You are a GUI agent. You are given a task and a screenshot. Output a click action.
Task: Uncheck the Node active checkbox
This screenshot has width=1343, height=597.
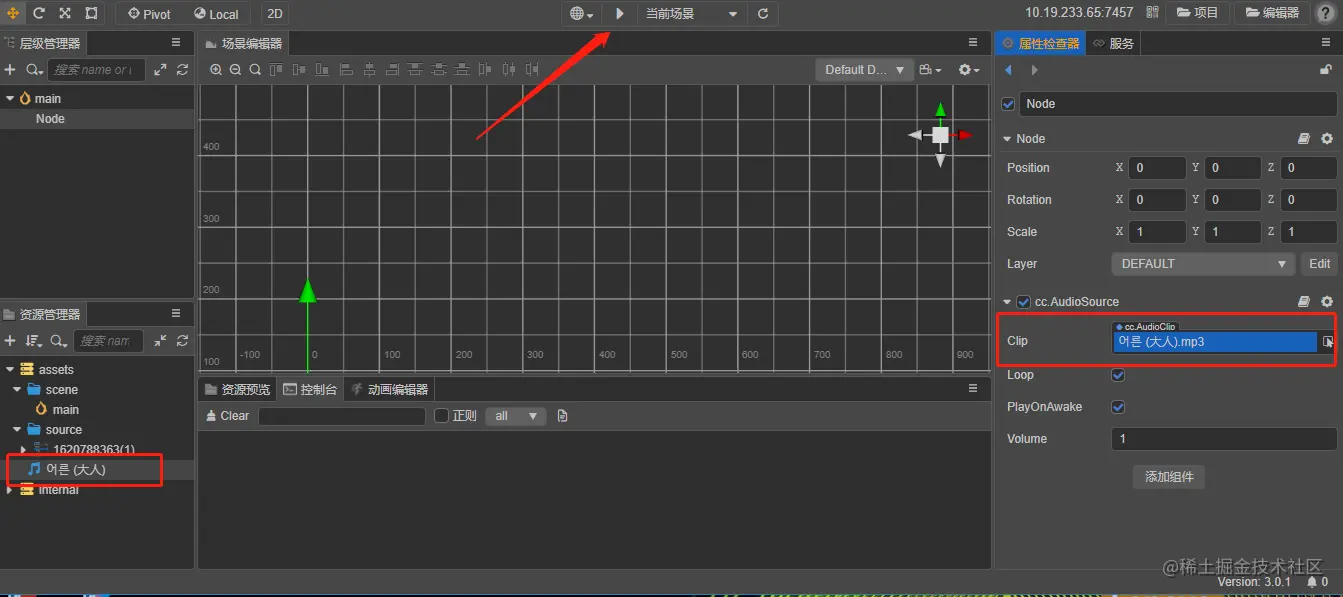1008,104
